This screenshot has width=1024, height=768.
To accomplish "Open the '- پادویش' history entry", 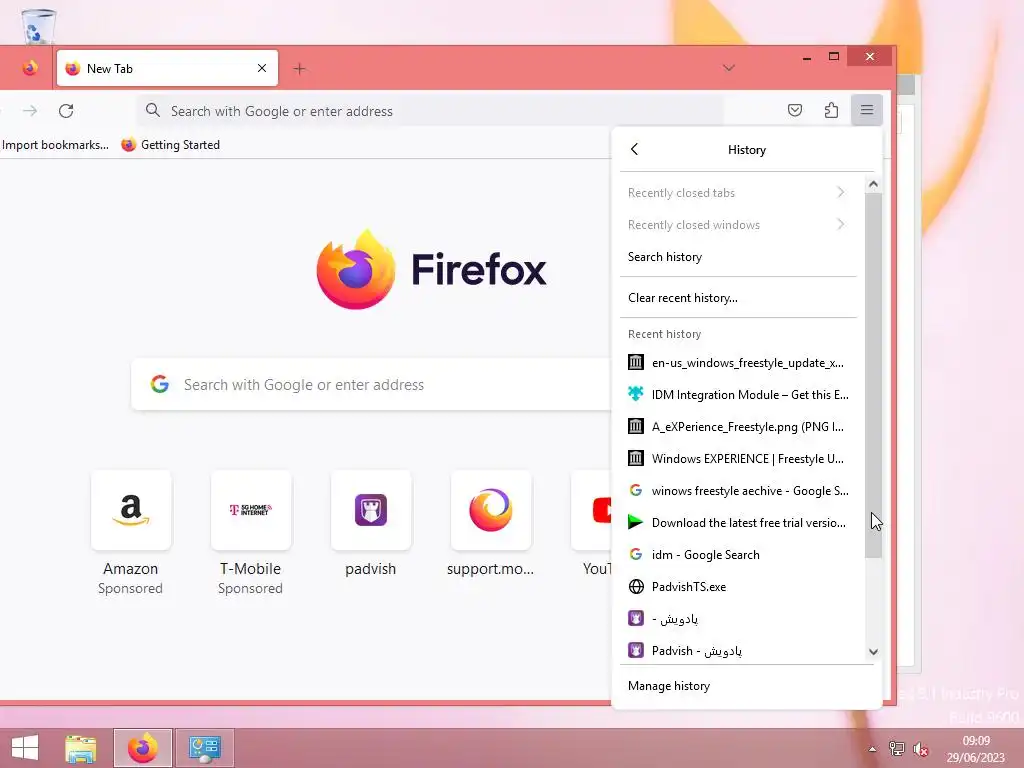I will click(737, 618).
